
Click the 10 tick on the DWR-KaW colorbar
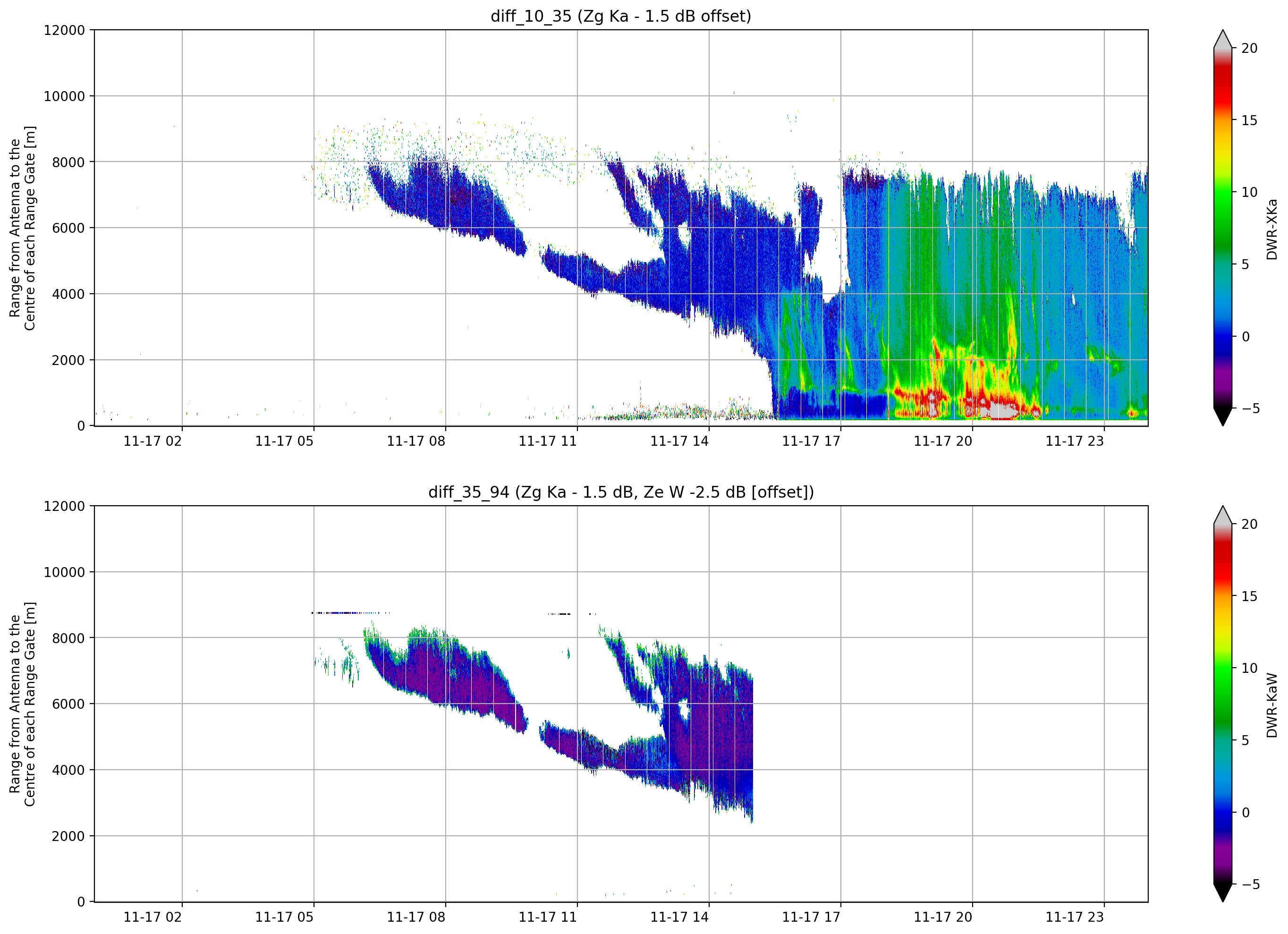[x=1249, y=668]
